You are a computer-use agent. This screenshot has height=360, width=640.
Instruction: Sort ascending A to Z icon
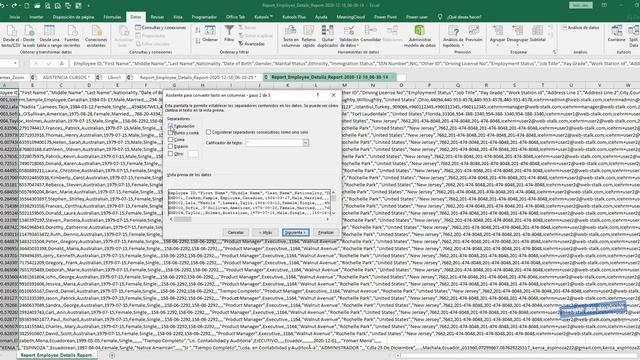(x=198, y=30)
